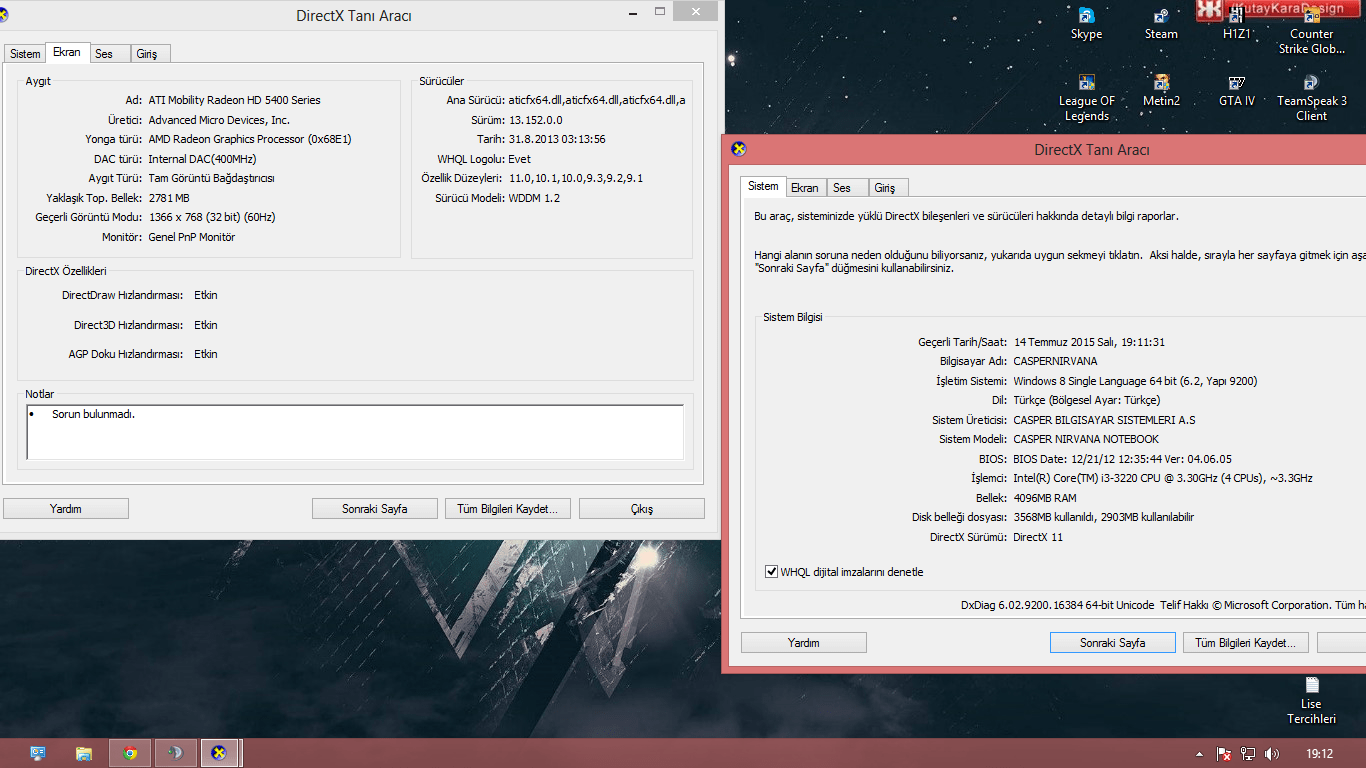The height and width of the screenshot is (768, 1366).
Task: Click the GTA IV desktop icon
Action: pos(1236,91)
